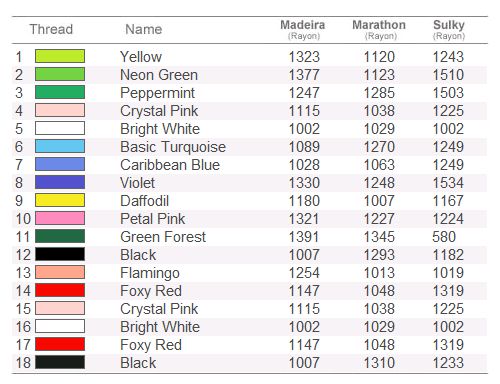Click the Yellow thread color swatch
This screenshot has width=500, height=384.
(60, 56)
